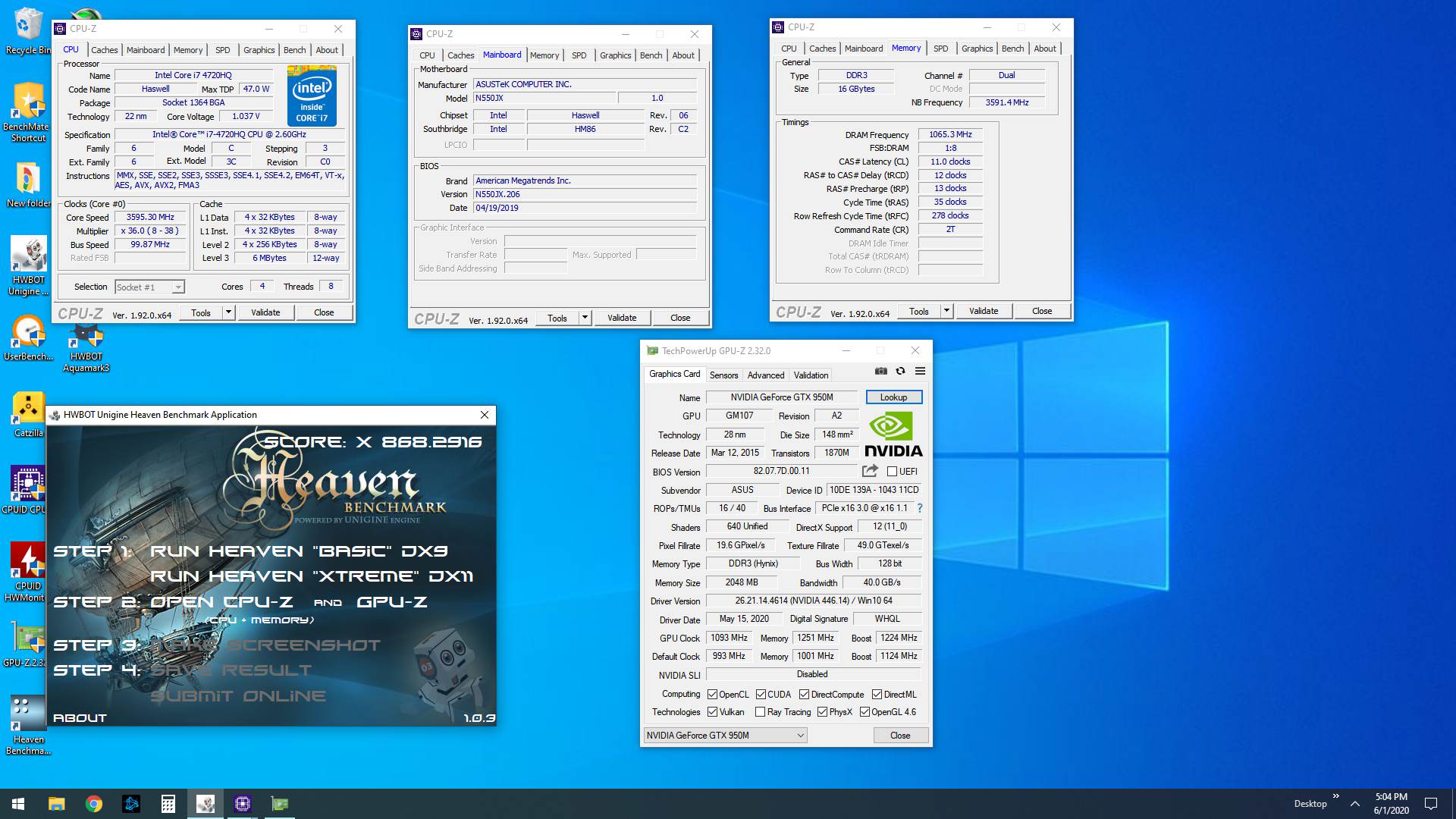Image resolution: width=1456 pixels, height=819 pixels.
Task: Open Heaven Benchmark desktop icon
Action: click(x=27, y=726)
